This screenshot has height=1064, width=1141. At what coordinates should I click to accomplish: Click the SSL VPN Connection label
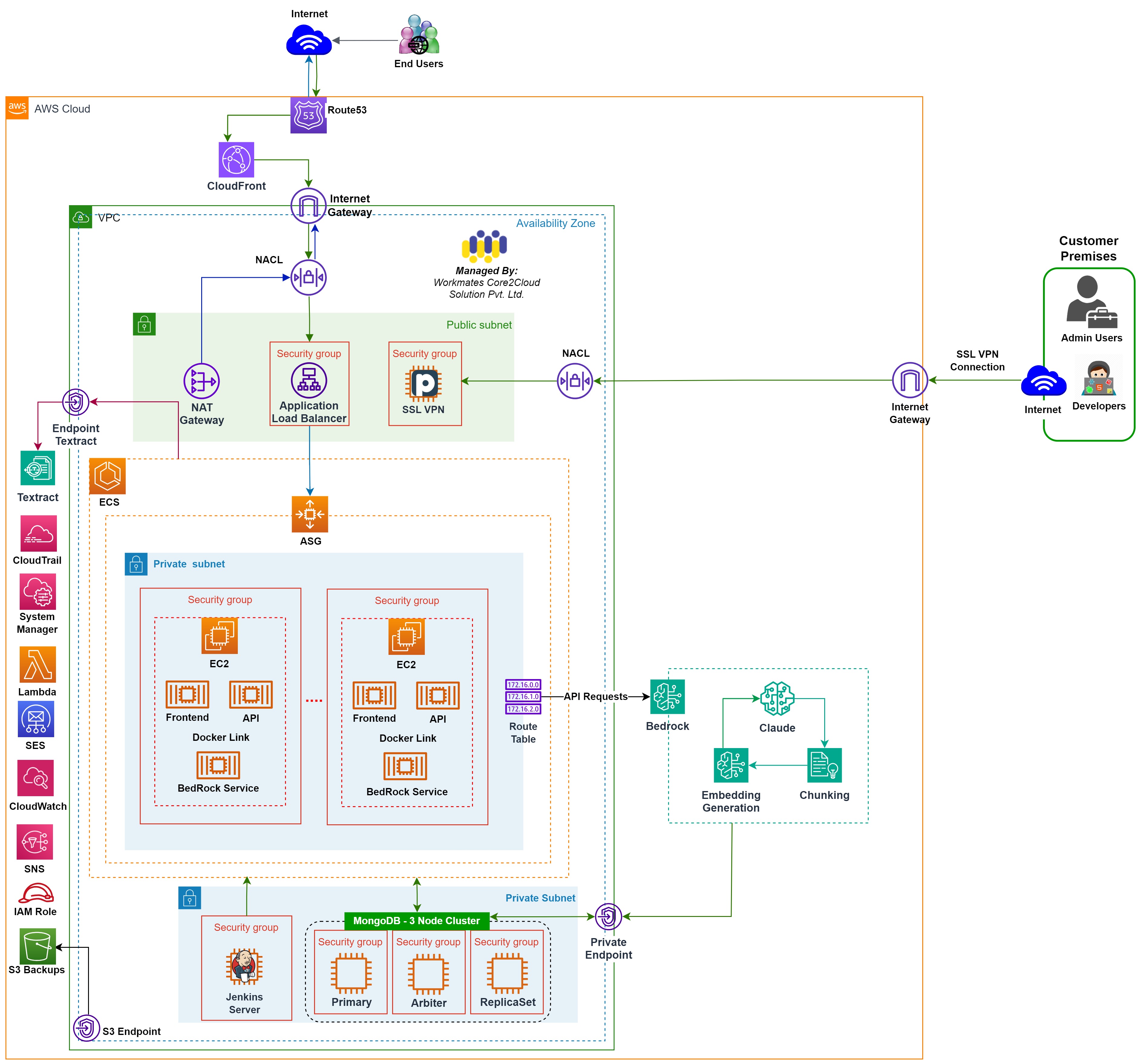(x=977, y=360)
